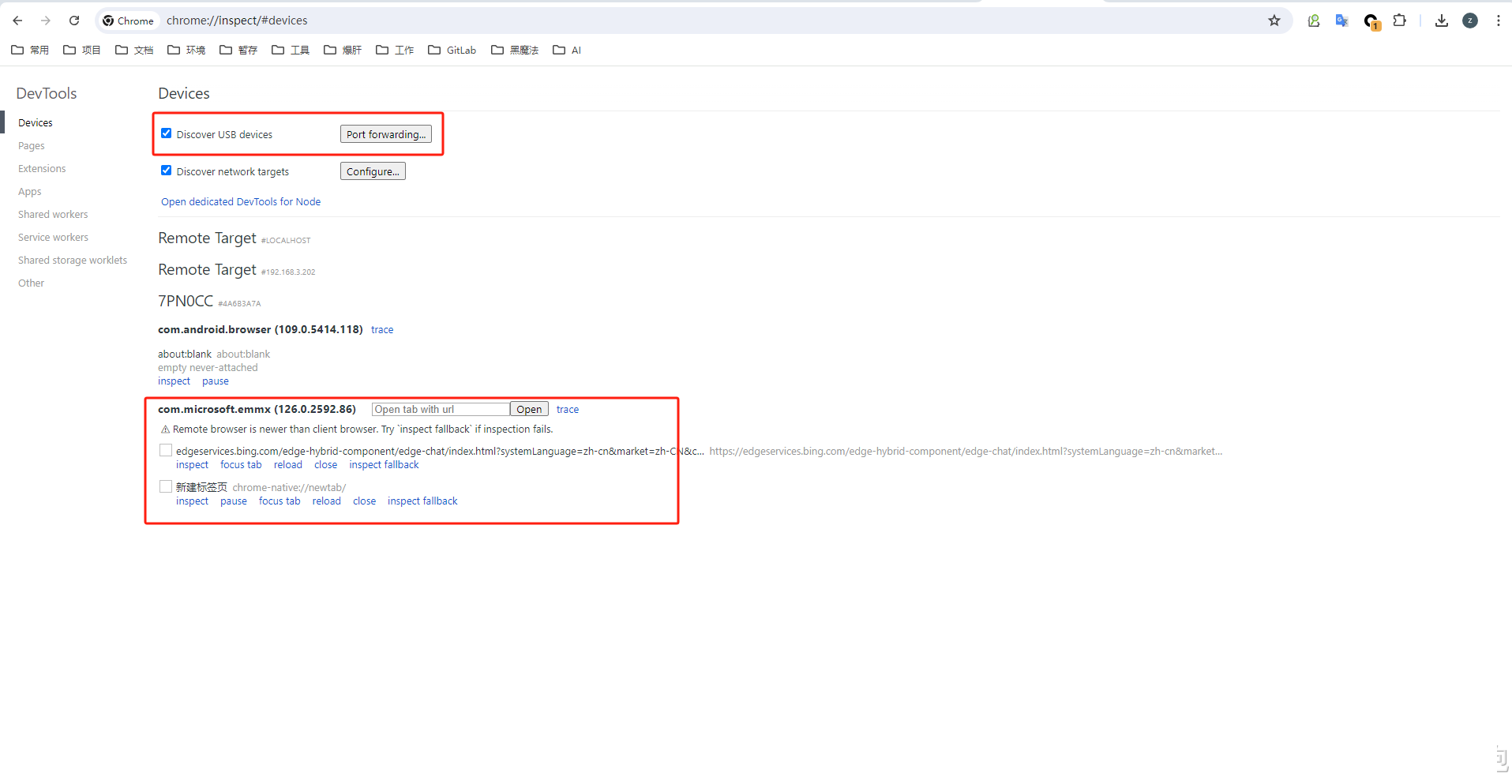Click the browser back arrow icon
This screenshot has width=1512, height=784.
17,21
